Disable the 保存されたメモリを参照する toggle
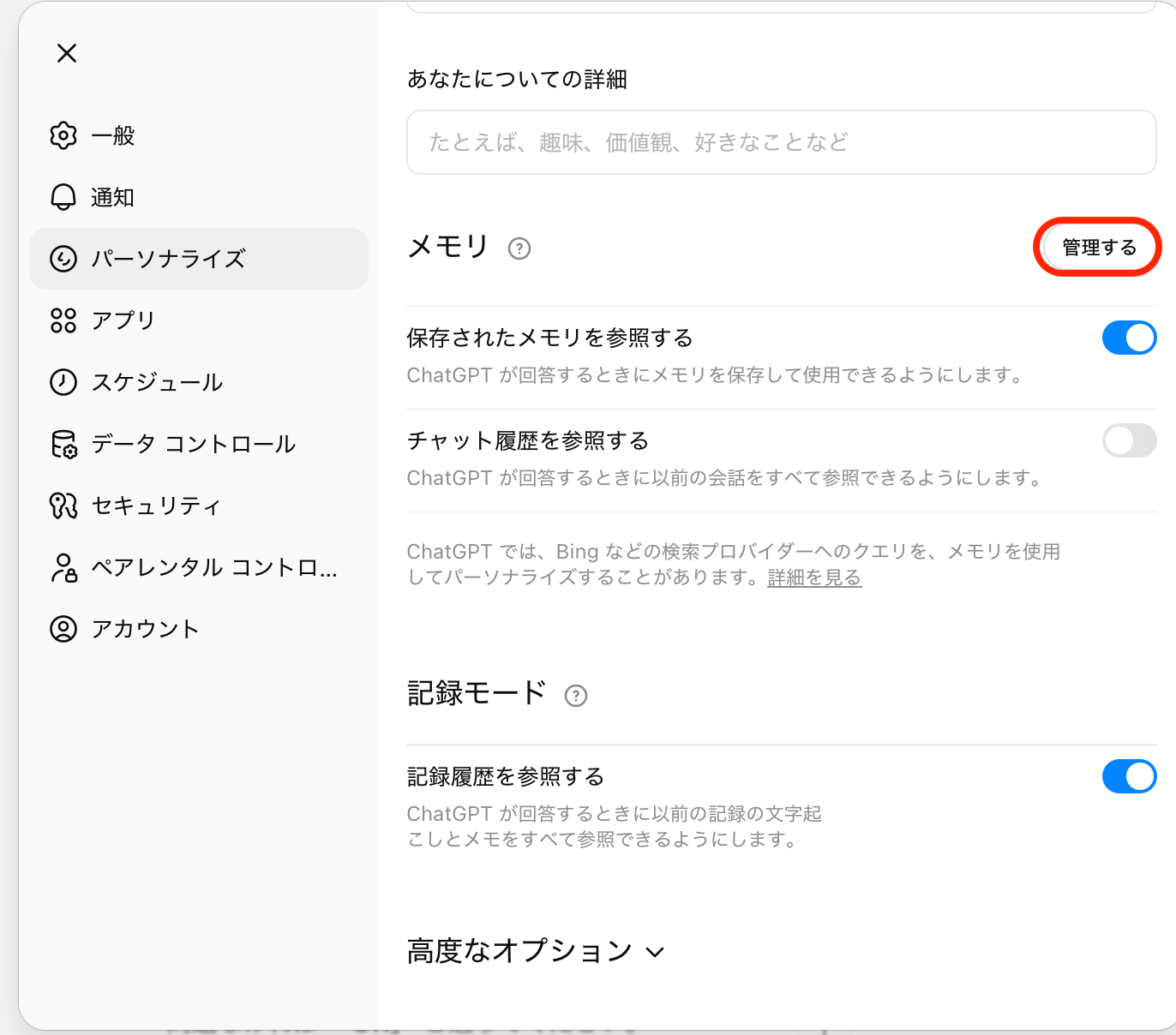Viewport: 1176px width, 1035px height. 1129,338
